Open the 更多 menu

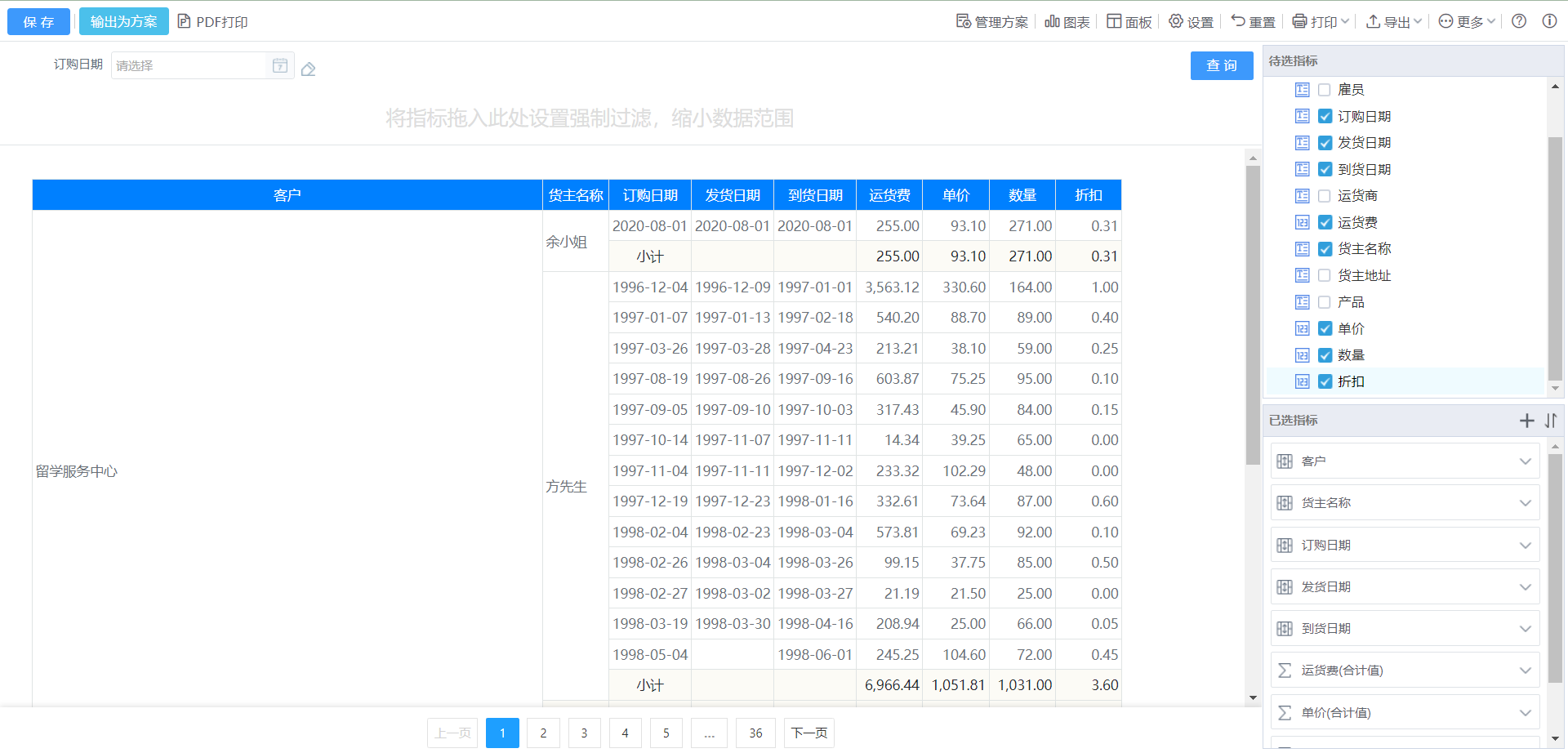[1467, 22]
